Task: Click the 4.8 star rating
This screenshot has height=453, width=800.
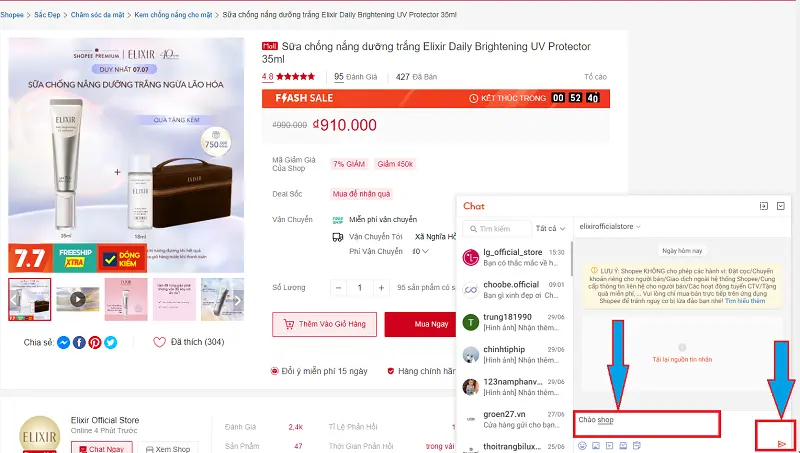Action: (x=288, y=77)
